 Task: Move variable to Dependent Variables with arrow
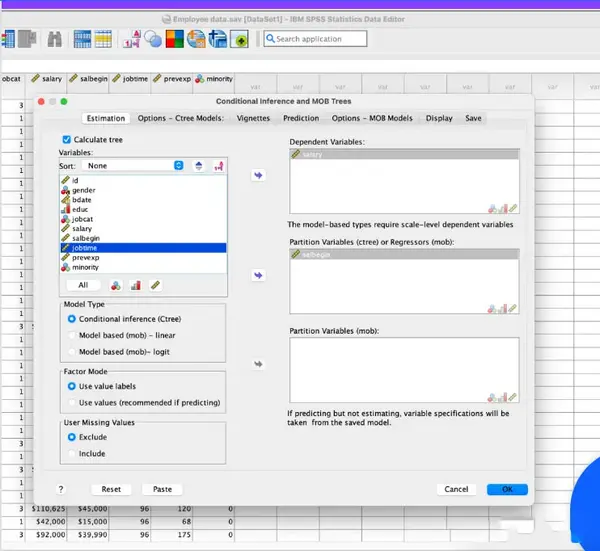(x=258, y=175)
